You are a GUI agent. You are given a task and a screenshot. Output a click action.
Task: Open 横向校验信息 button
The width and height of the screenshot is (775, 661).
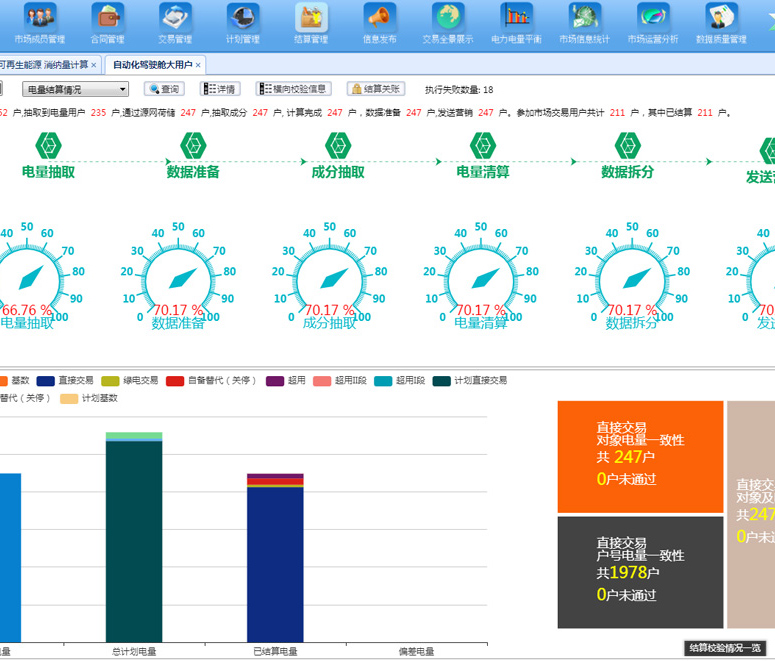(x=294, y=89)
